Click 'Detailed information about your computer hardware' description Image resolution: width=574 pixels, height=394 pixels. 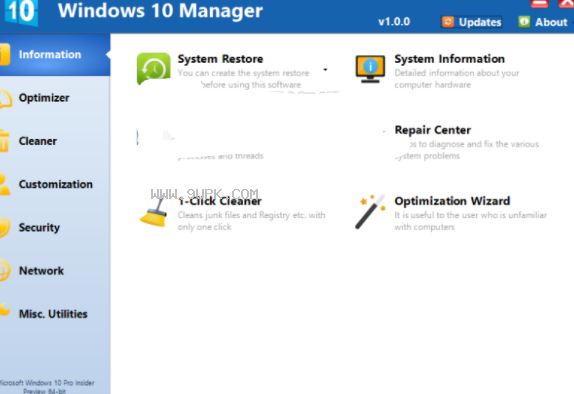pyautogui.click(x=456, y=79)
